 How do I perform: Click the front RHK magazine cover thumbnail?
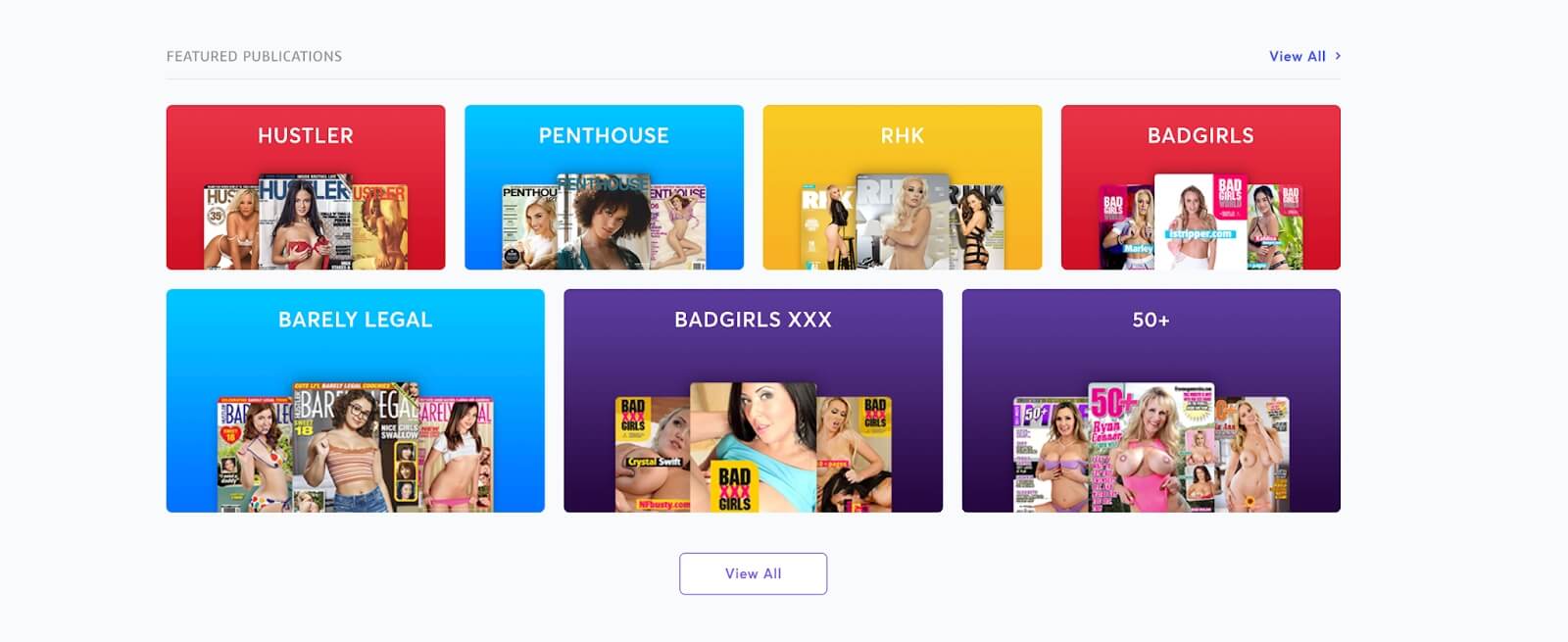(x=902, y=222)
